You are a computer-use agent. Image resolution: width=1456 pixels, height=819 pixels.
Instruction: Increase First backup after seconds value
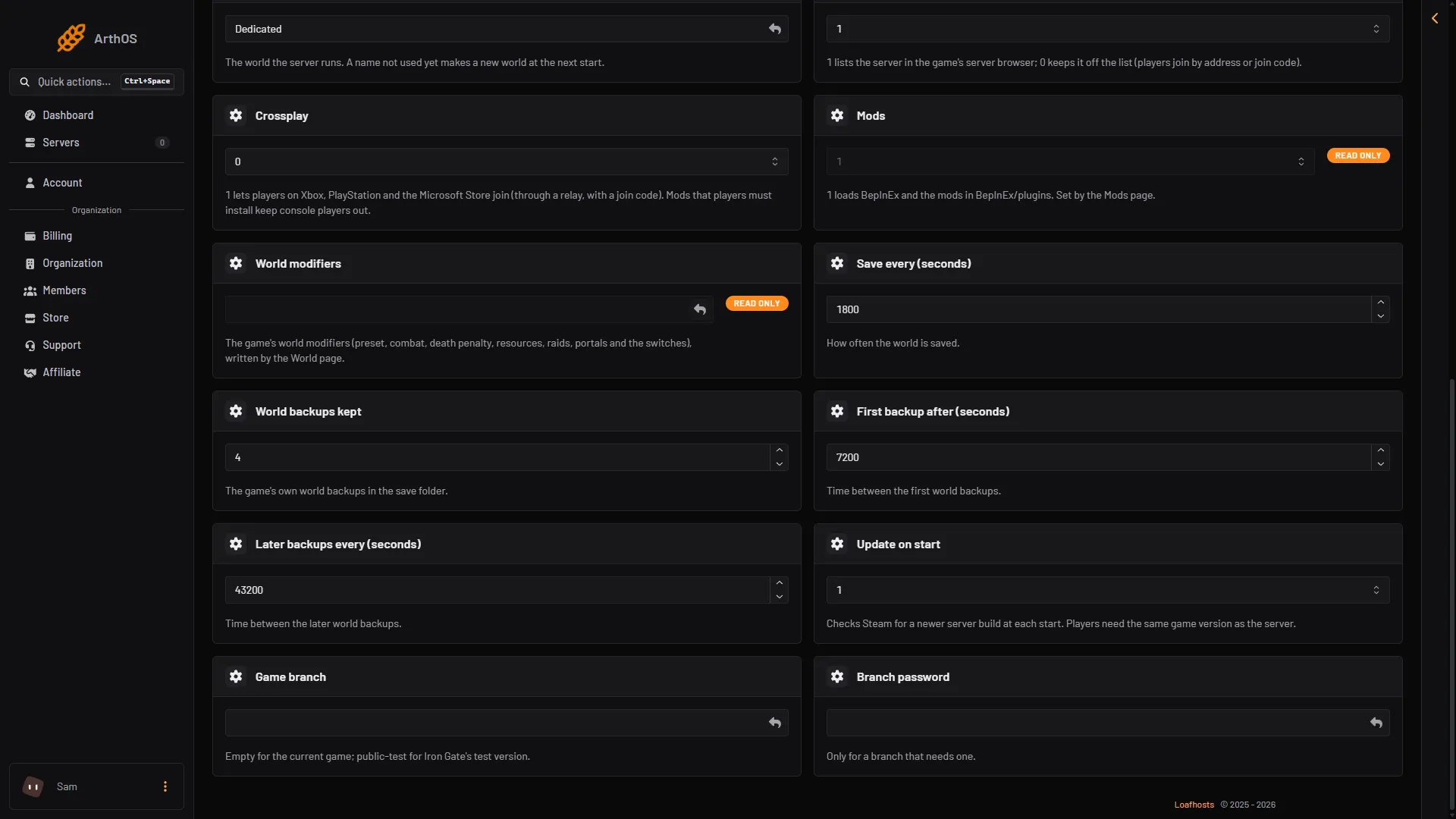click(x=1381, y=450)
